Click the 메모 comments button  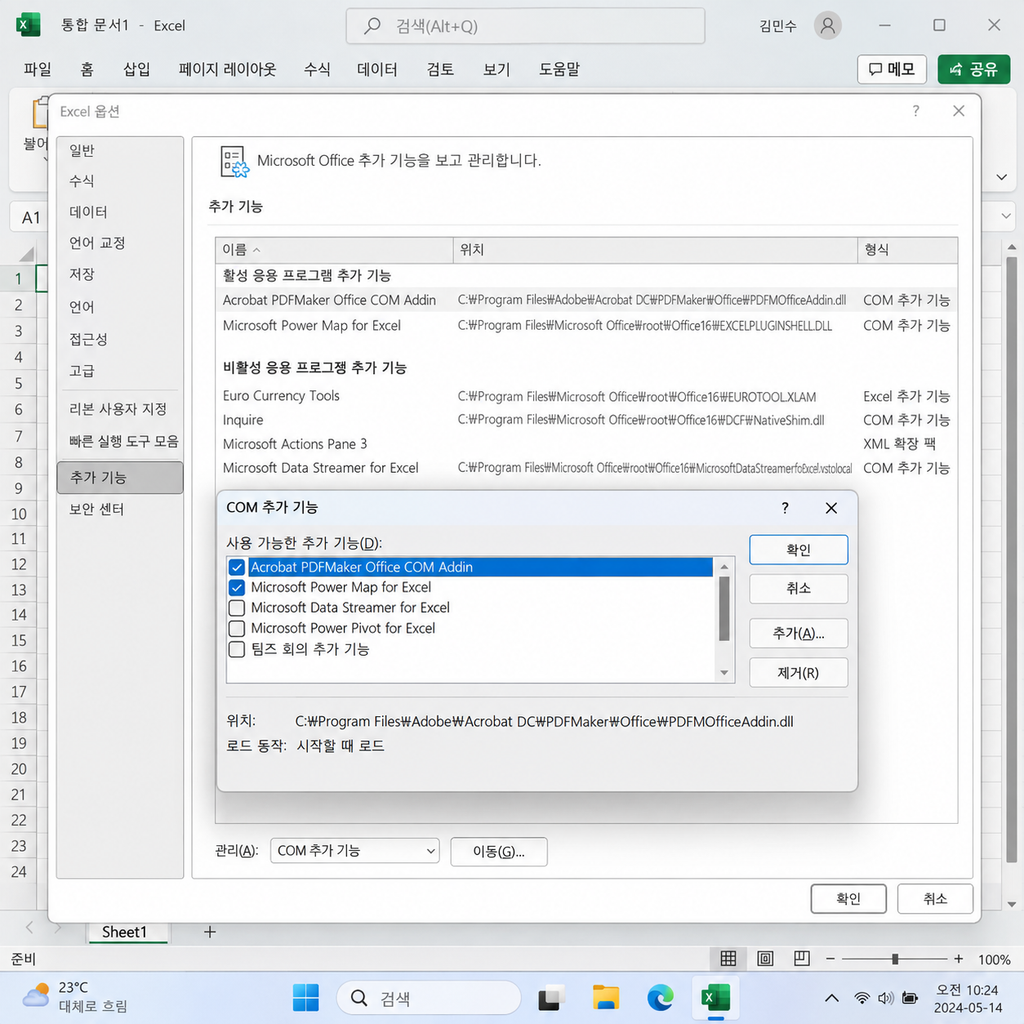pyautogui.click(x=891, y=69)
